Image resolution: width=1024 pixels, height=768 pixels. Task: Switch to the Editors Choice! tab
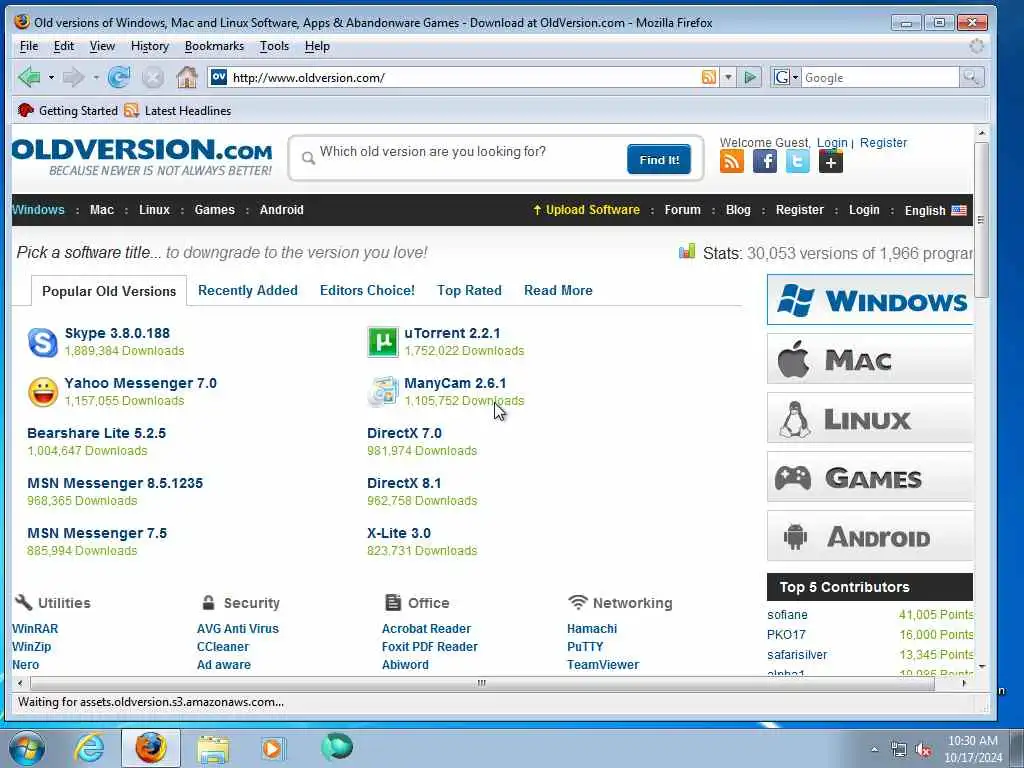click(367, 290)
